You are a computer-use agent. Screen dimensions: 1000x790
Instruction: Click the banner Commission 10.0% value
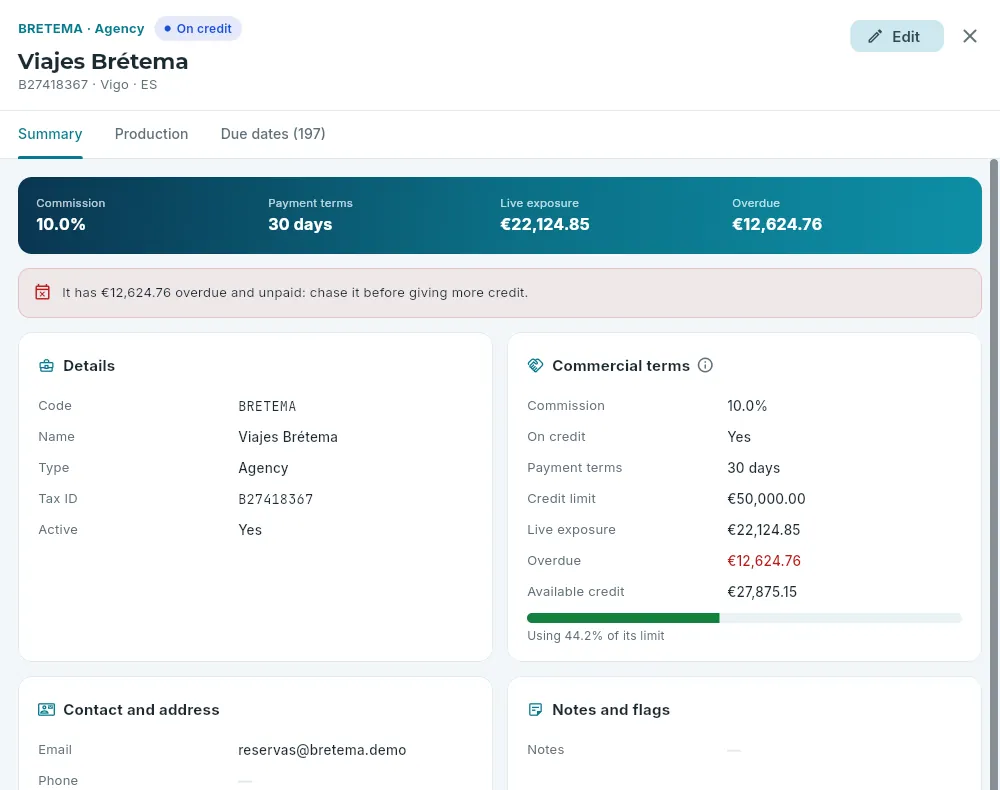[61, 224]
